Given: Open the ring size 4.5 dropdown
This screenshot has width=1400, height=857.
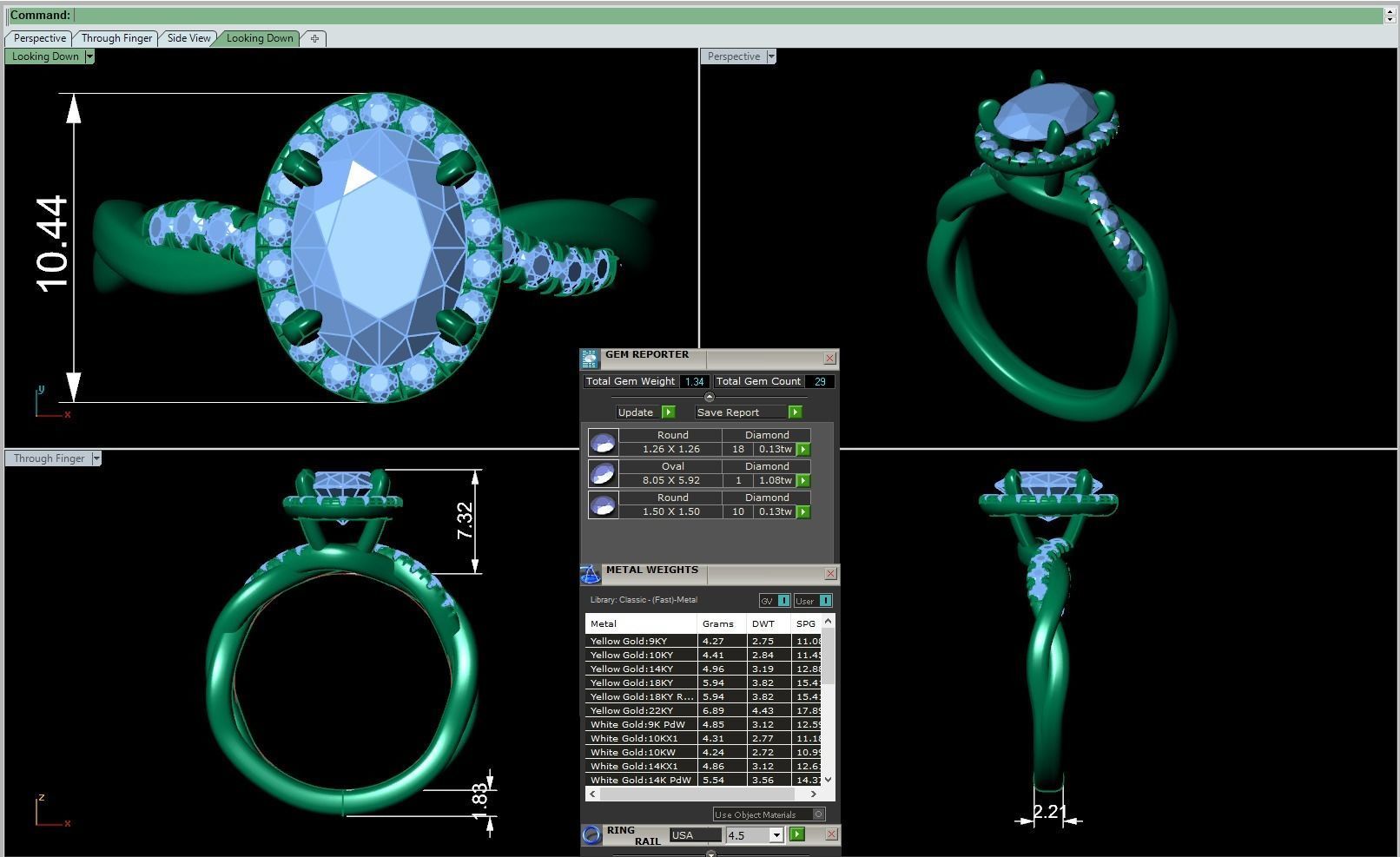Looking at the screenshot, I should click(776, 834).
